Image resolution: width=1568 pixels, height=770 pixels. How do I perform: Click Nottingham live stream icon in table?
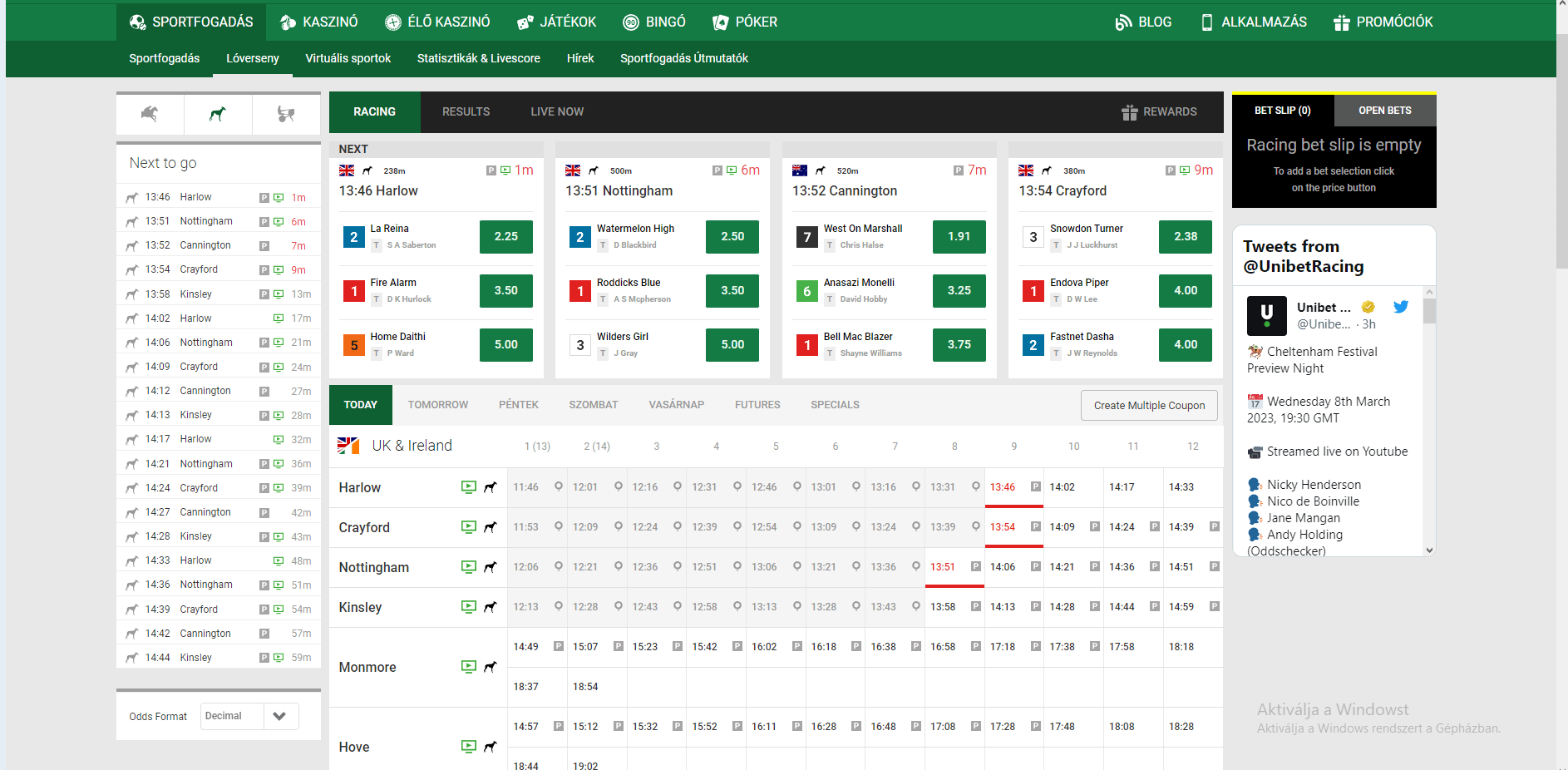coord(469,567)
